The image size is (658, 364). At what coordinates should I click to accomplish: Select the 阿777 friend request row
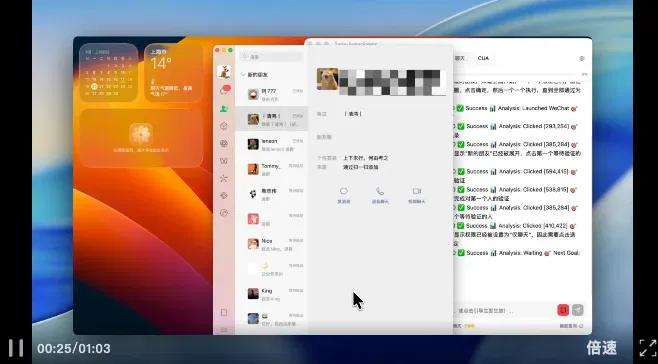[x=272, y=94]
